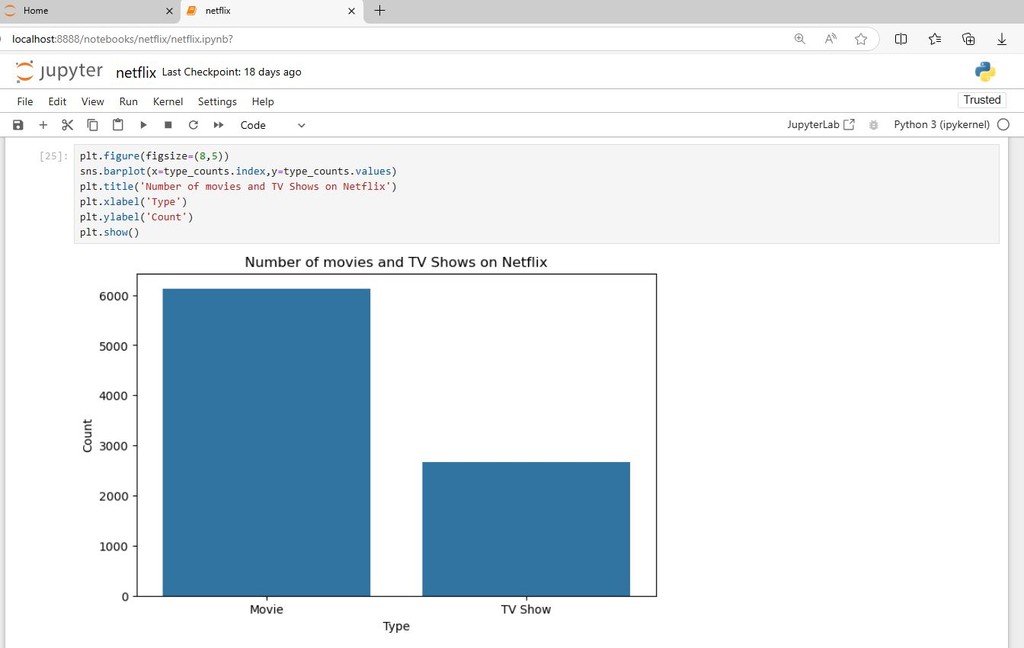Open browser downloads icon
Screen dimensions: 1024x648
[1002, 39]
